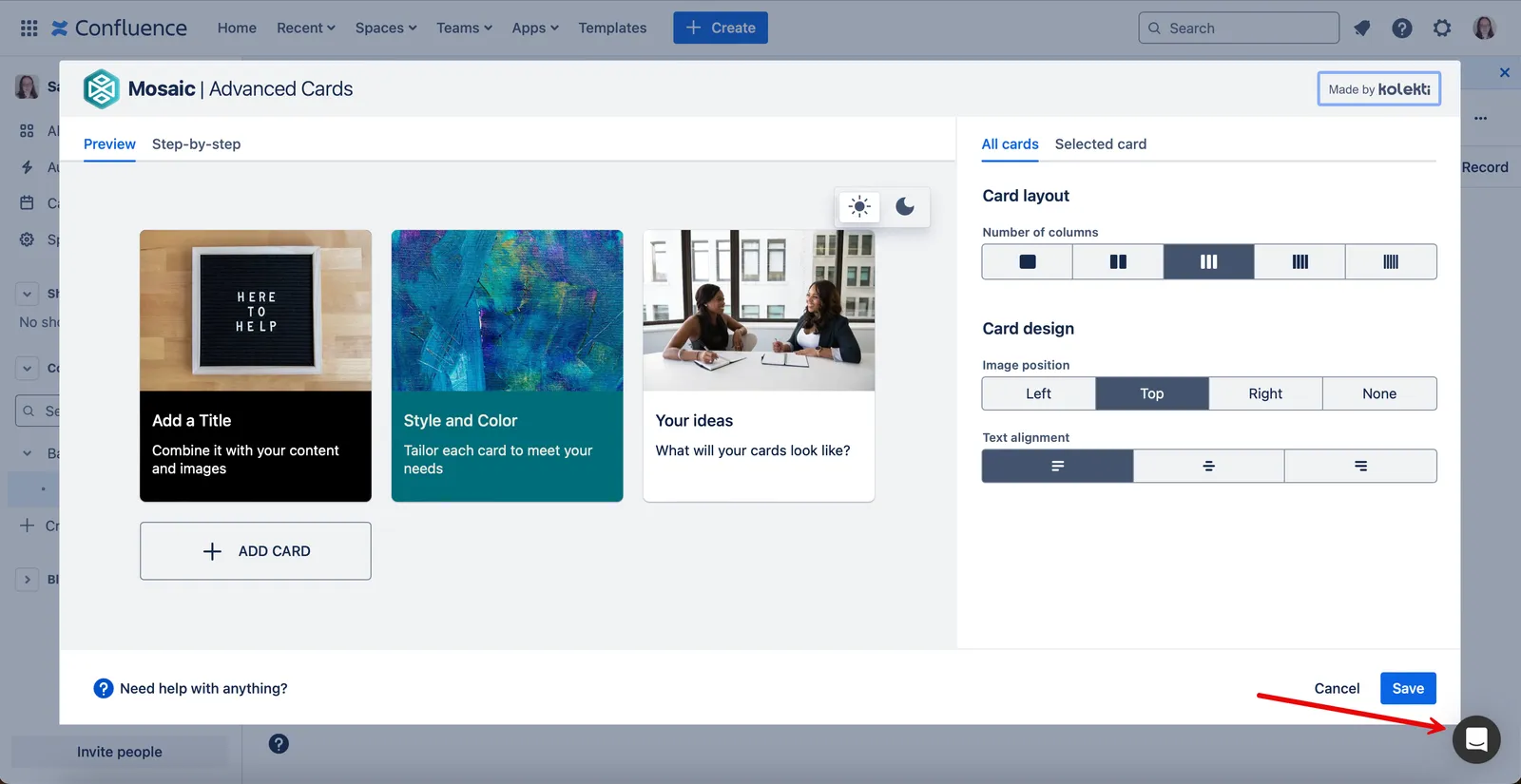Screen dimensions: 1521x784
Task: Set card layout to four columns
Action: pos(1300,261)
